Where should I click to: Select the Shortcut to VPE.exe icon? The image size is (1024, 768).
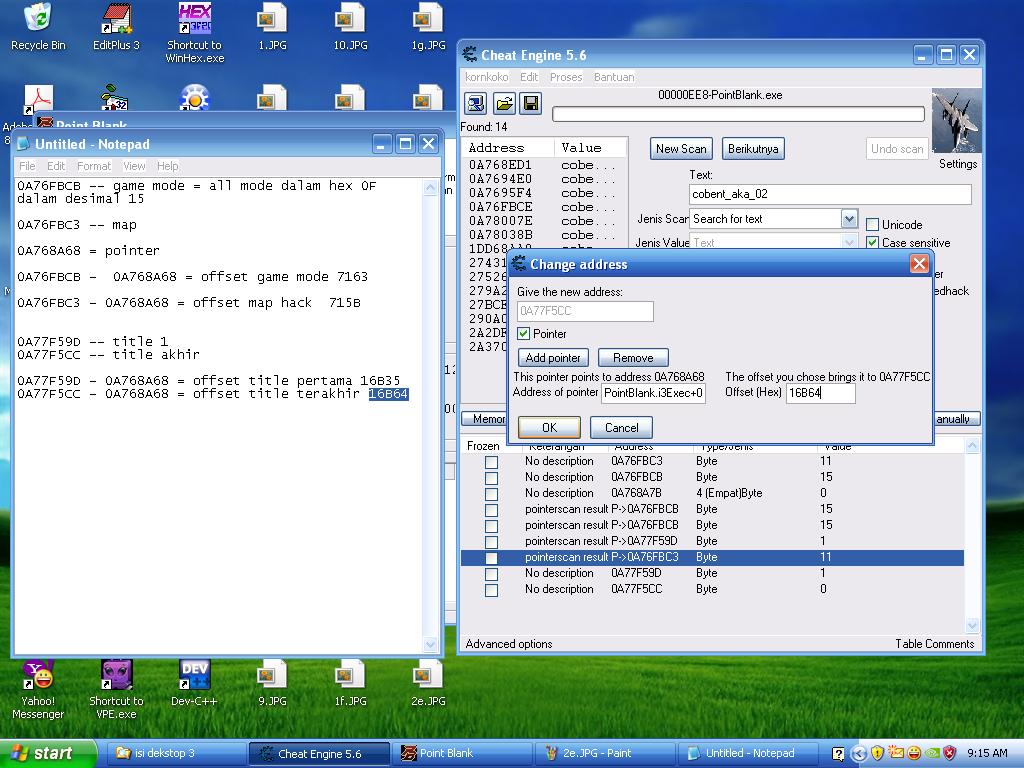click(x=116, y=675)
